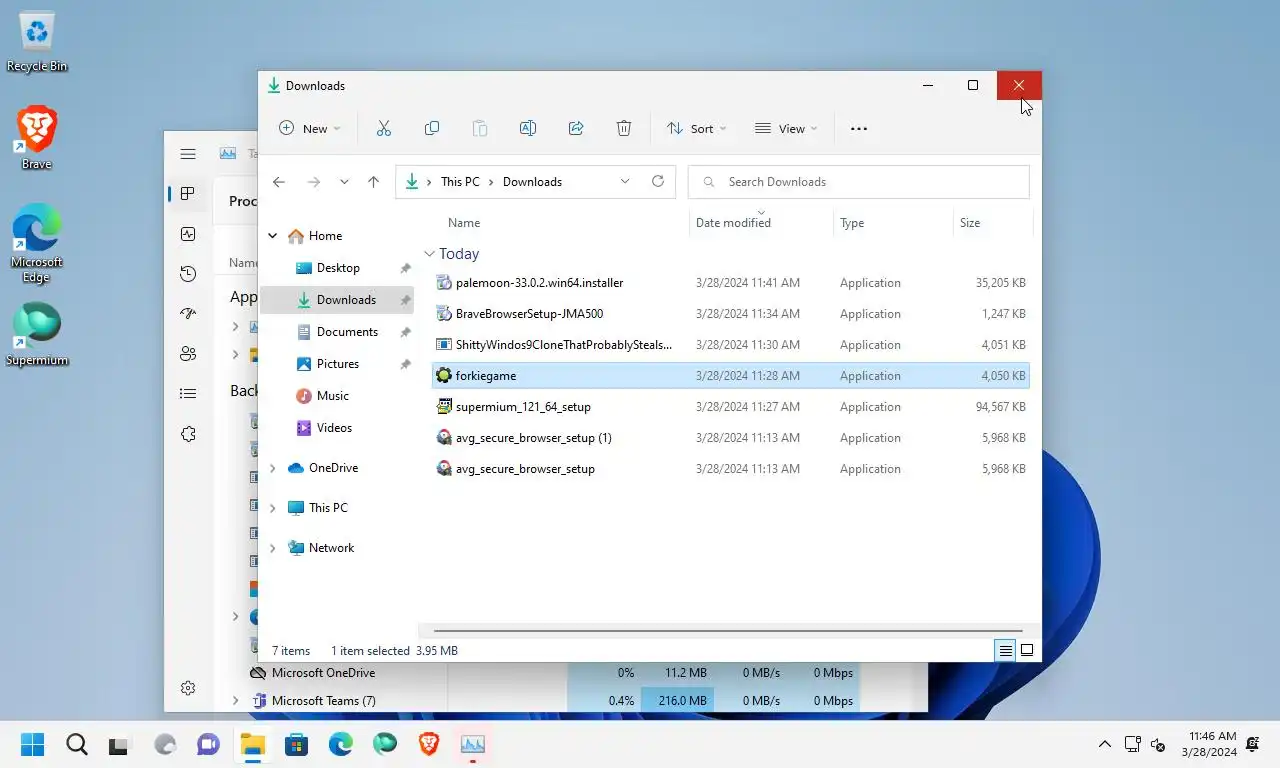
Task: Open the Windows Start button
Action: (33, 744)
